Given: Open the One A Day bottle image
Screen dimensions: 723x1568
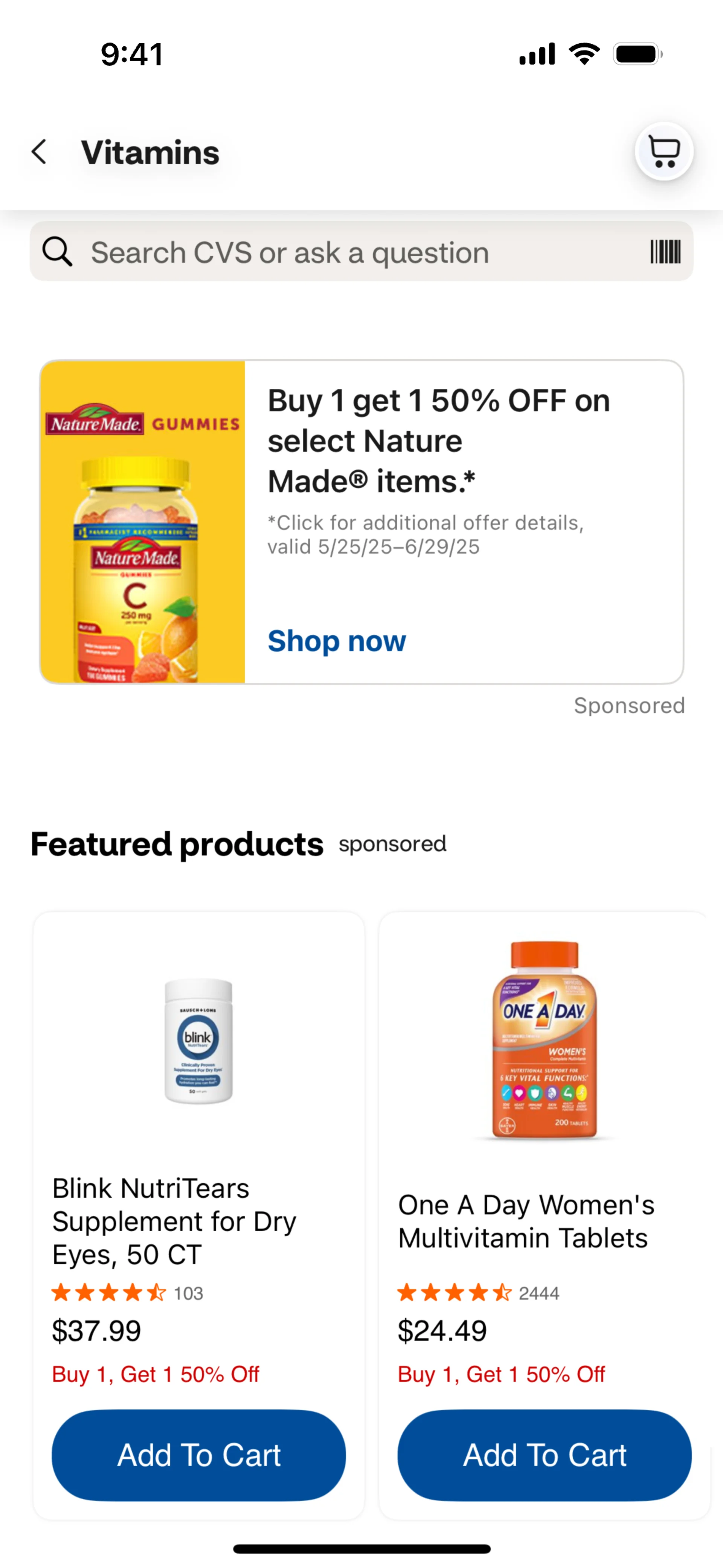Looking at the screenshot, I should pos(544,1041).
